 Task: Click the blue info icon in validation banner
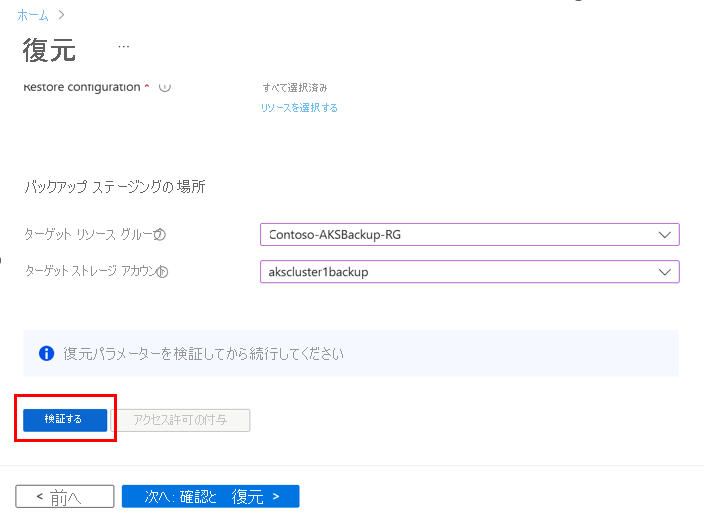[x=47, y=353]
